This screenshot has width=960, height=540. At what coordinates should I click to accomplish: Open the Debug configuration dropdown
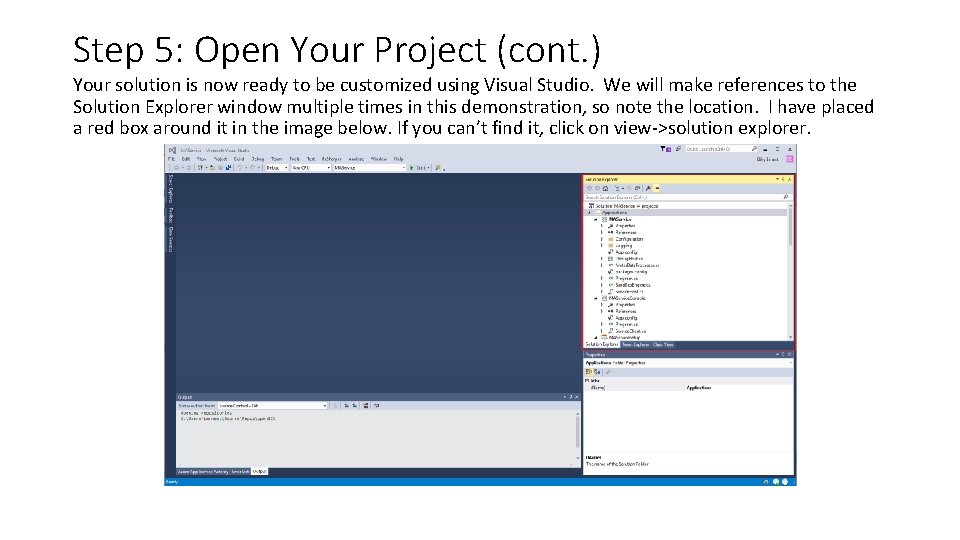pos(277,168)
